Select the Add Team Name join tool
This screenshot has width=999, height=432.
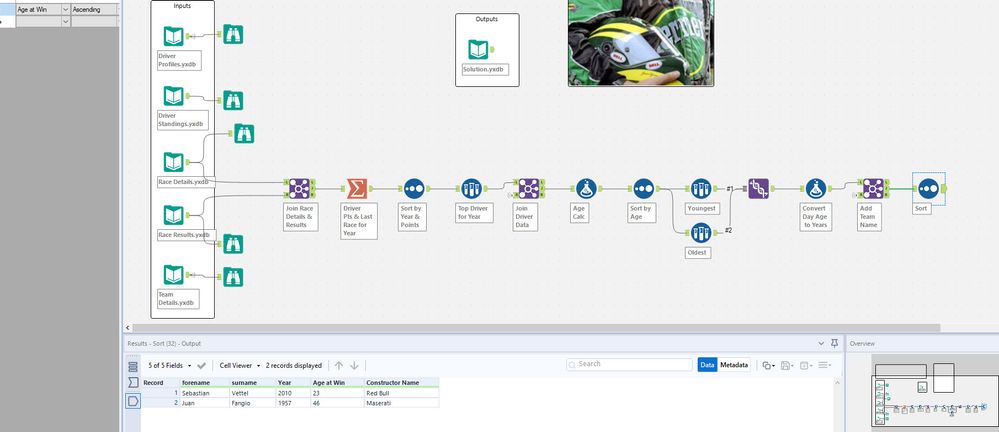[x=873, y=189]
